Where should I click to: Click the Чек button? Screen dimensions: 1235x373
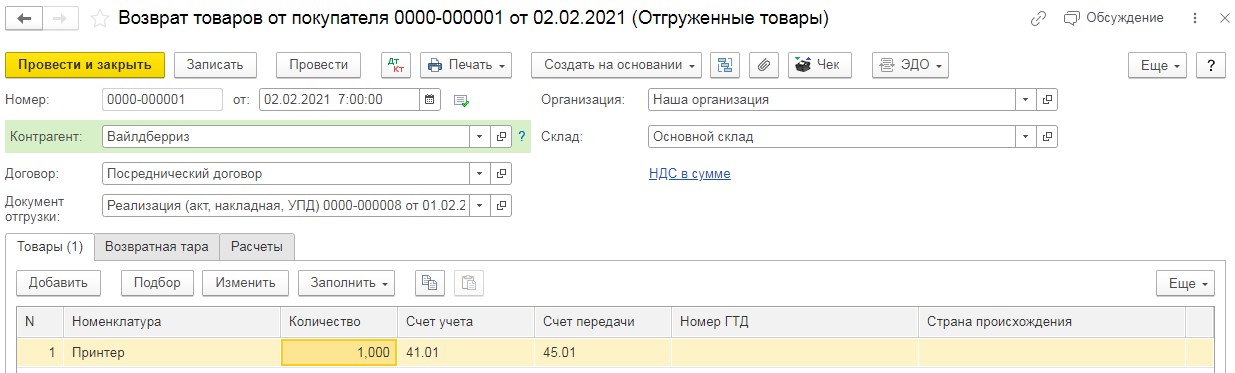819,65
